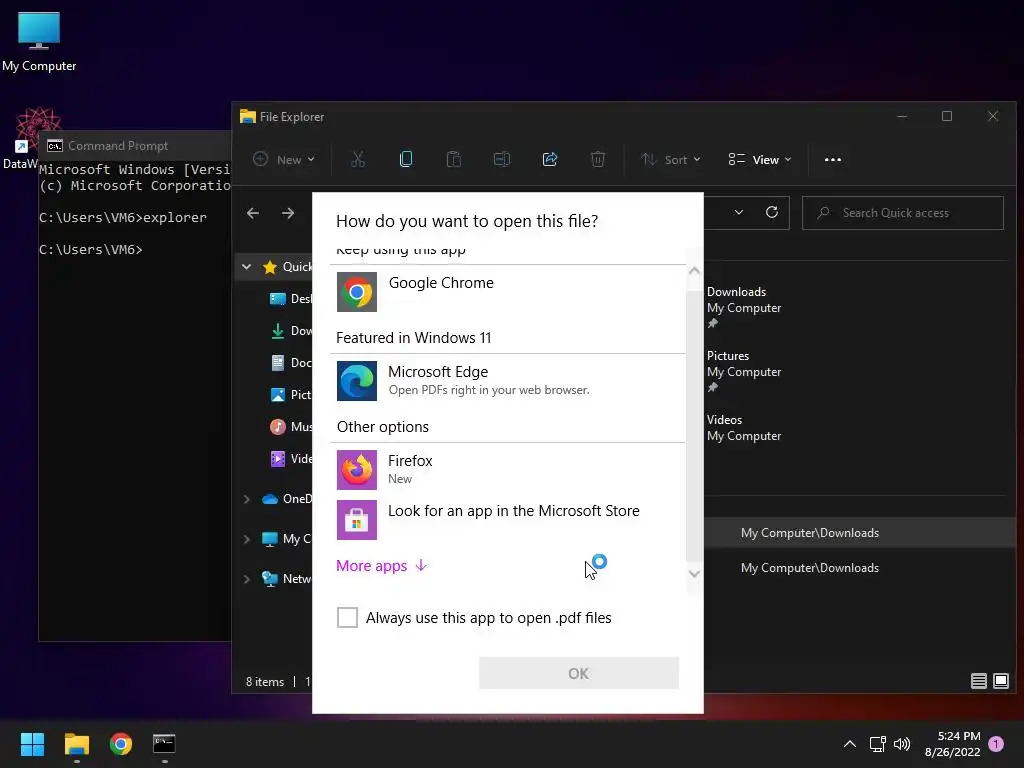Image resolution: width=1024 pixels, height=768 pixels.
Task: Open Pictures in the navigation pane
Action: point(291,394)
